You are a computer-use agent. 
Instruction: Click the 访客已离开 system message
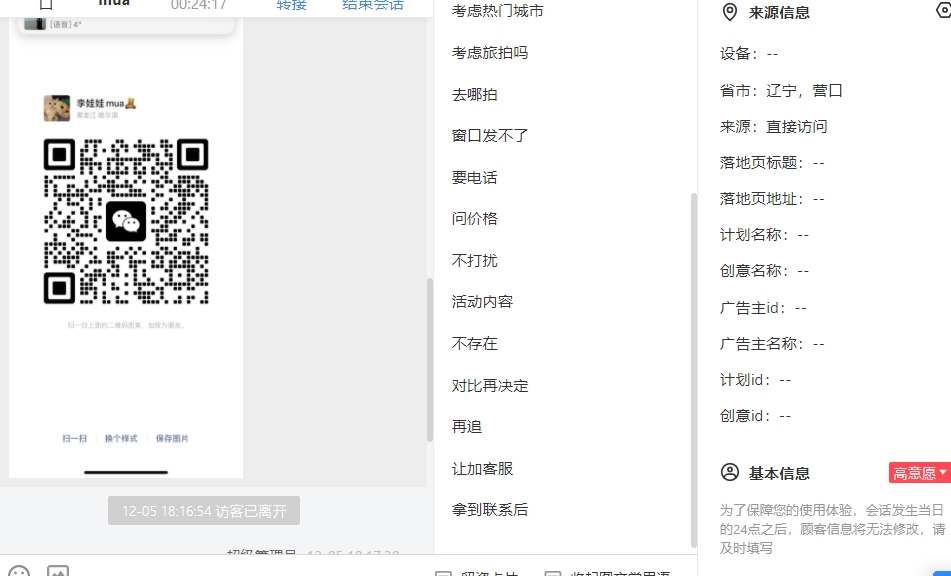[x=204, y=511]
